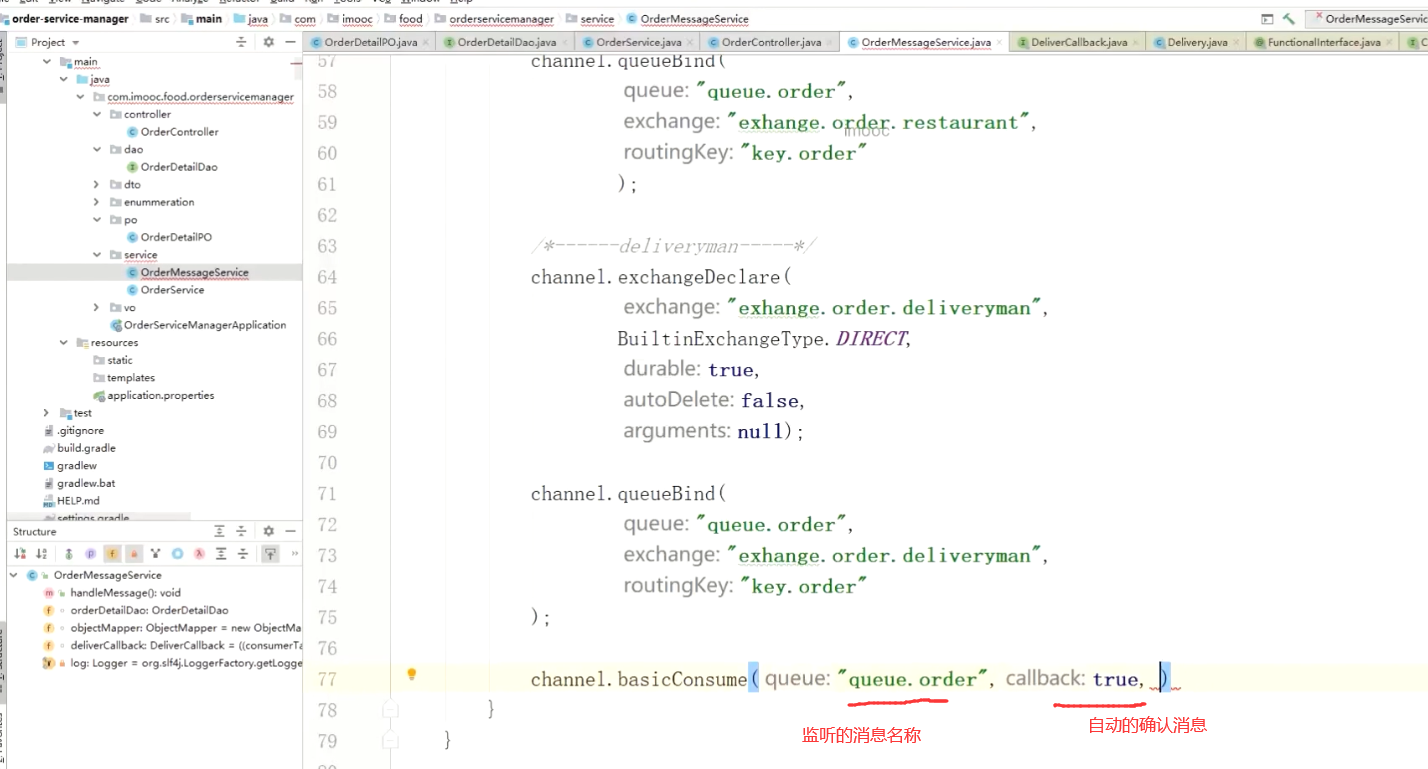Collapse all nodes in Structure toolbar row
This screenshot has width=1428, height=769.
[243, 553]
